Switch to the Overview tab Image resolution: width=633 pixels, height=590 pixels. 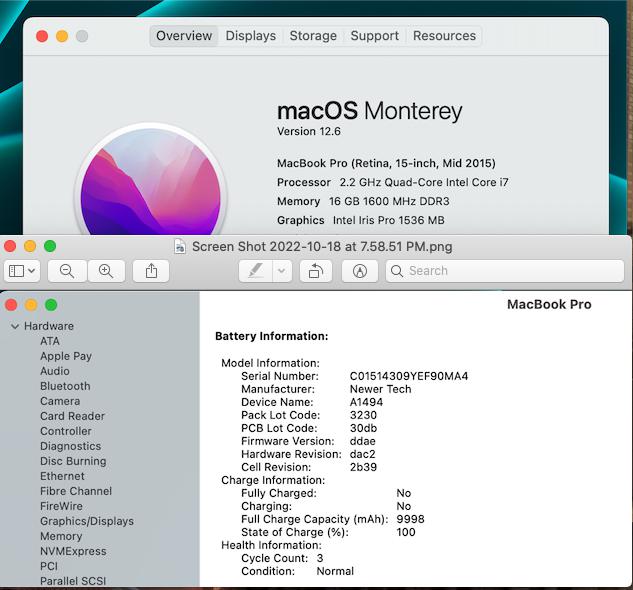pos(184,36)
